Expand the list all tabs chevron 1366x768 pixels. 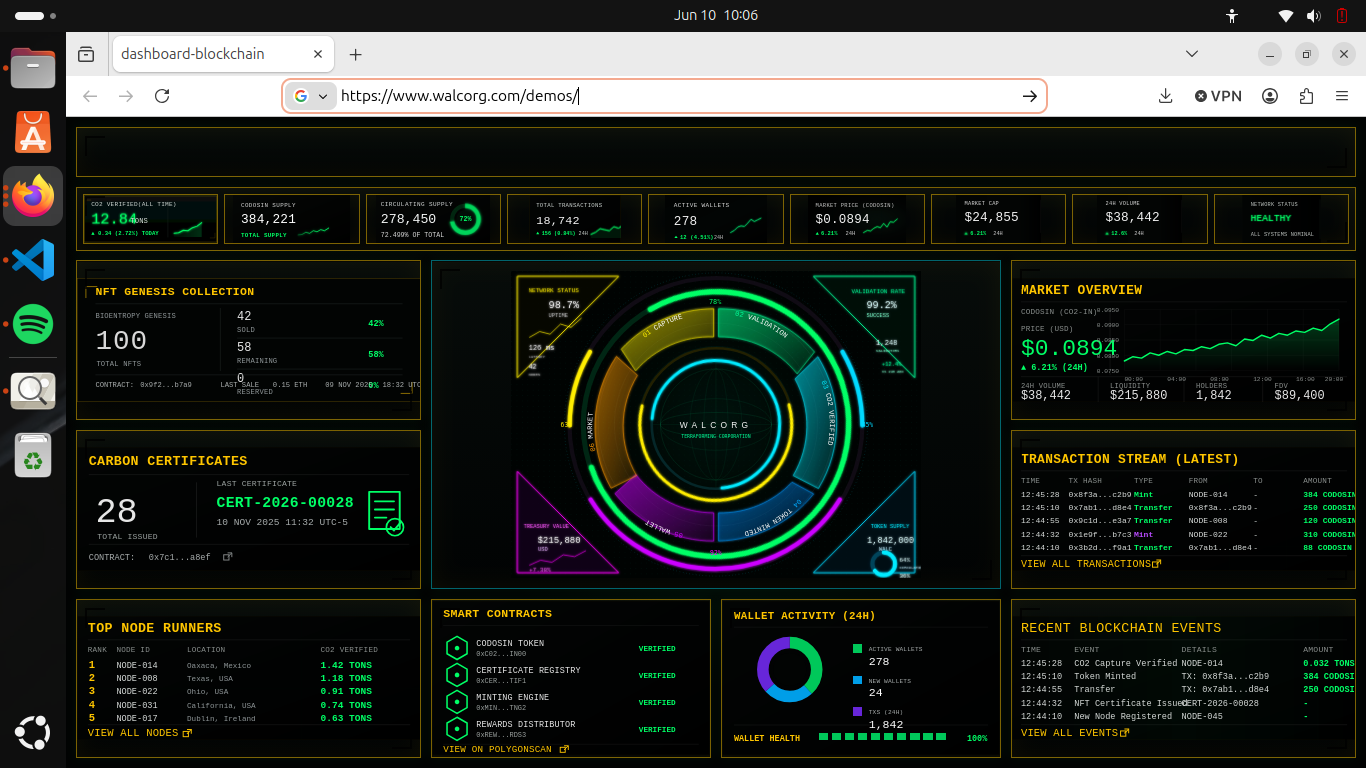coord(1192,54)
